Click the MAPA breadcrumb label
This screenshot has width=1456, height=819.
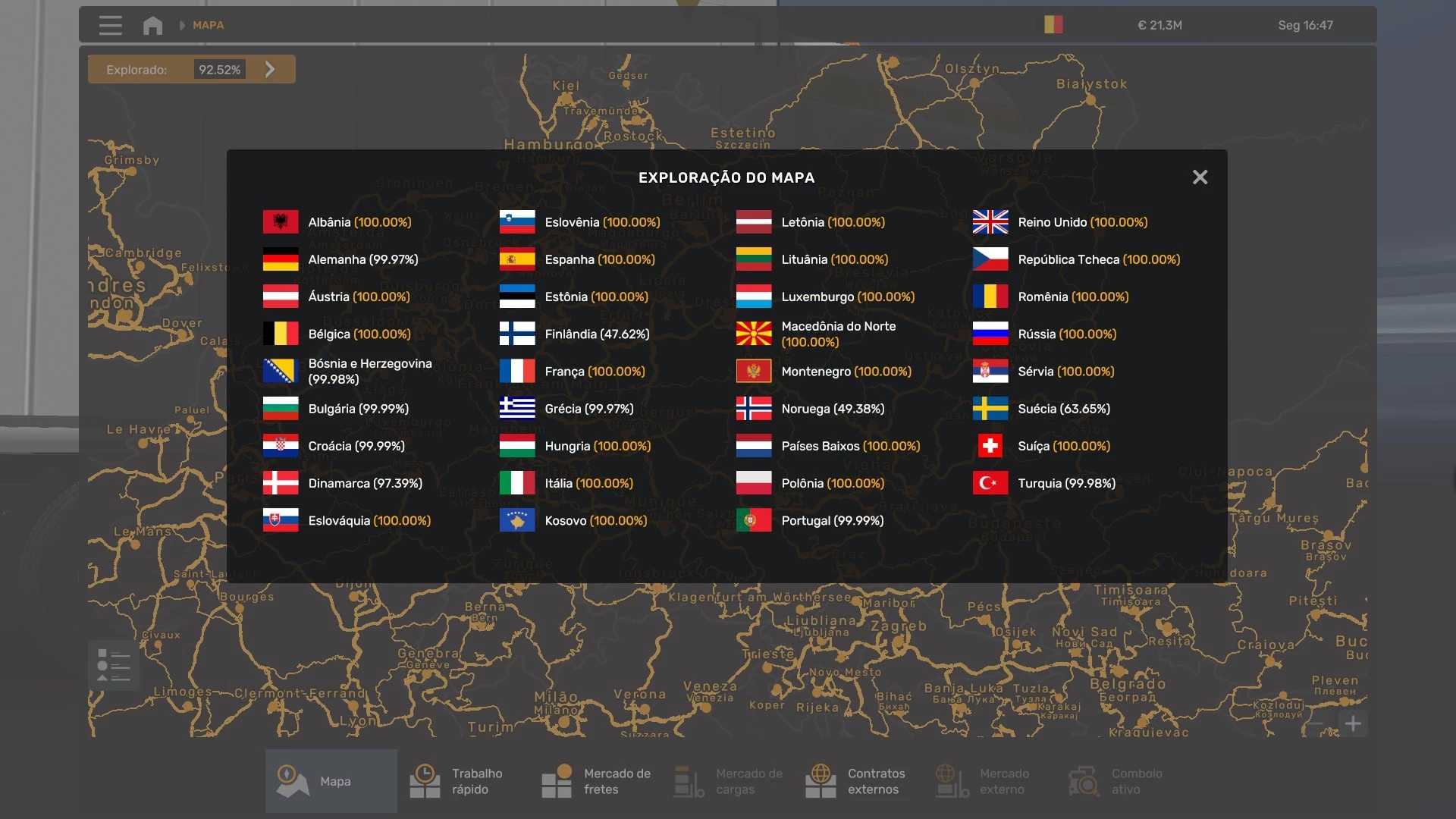click(x=208, y=25)
